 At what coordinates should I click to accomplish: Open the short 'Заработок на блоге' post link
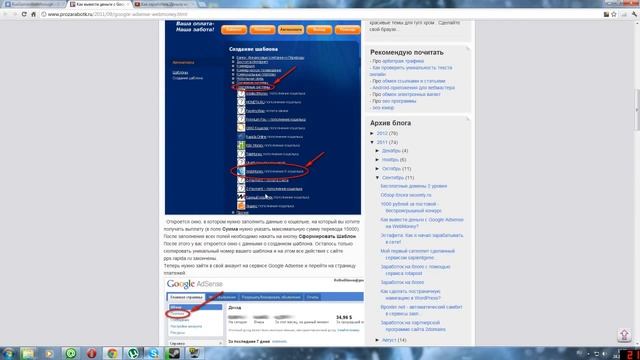pyautogui.click(x=402, y=282)
